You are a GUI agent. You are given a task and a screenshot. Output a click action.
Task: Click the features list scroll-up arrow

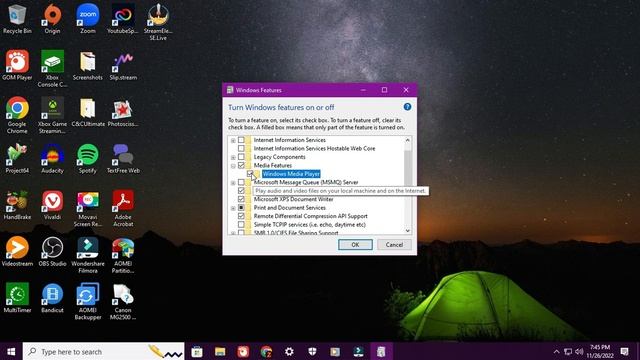click(407, 140)
